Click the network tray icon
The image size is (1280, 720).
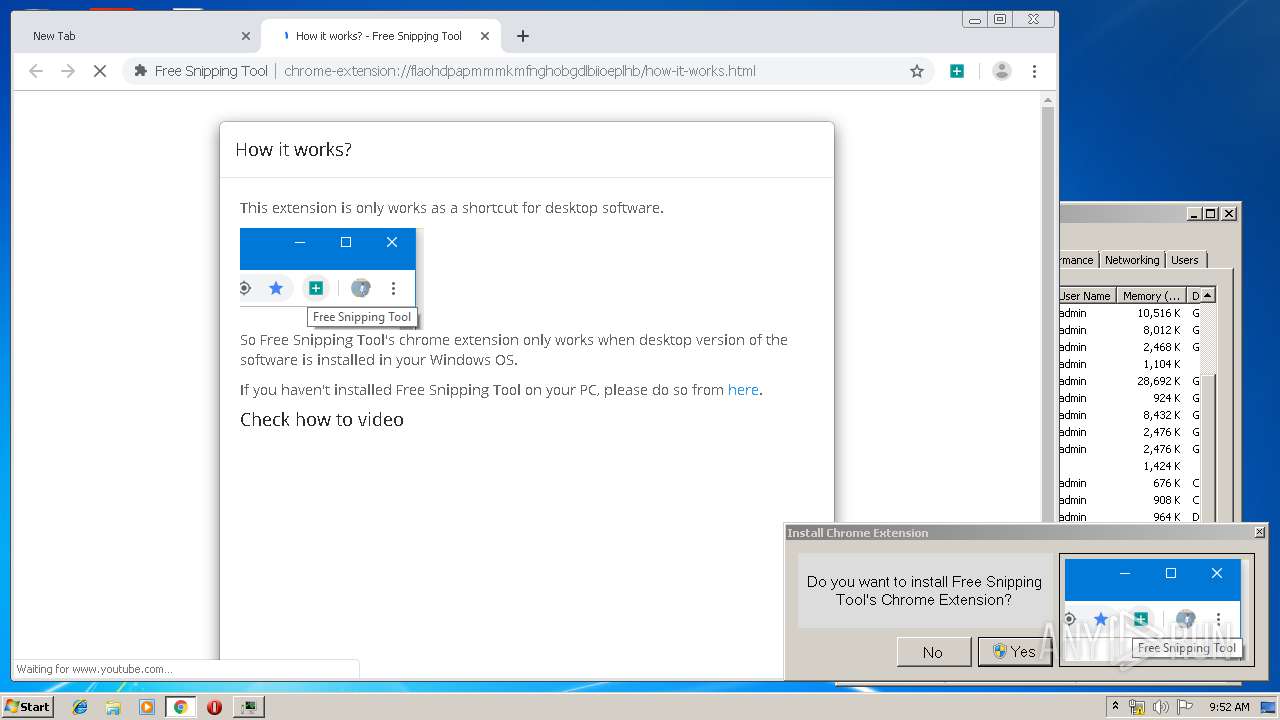(1137, 707)
